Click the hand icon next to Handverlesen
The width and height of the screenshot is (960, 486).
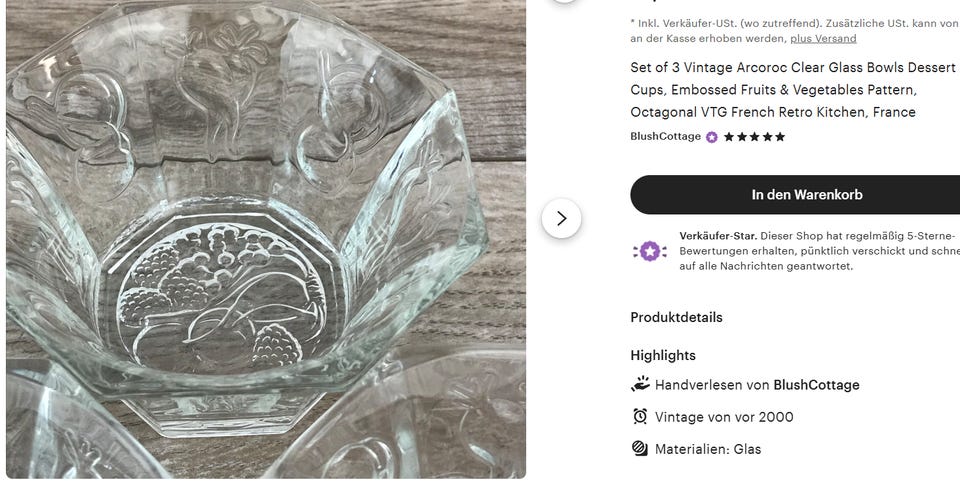point(640,384)
